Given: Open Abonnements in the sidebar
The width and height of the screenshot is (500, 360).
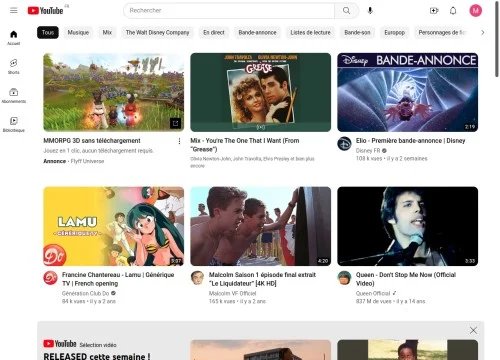Looking at the screenshot, I should 14,95.
